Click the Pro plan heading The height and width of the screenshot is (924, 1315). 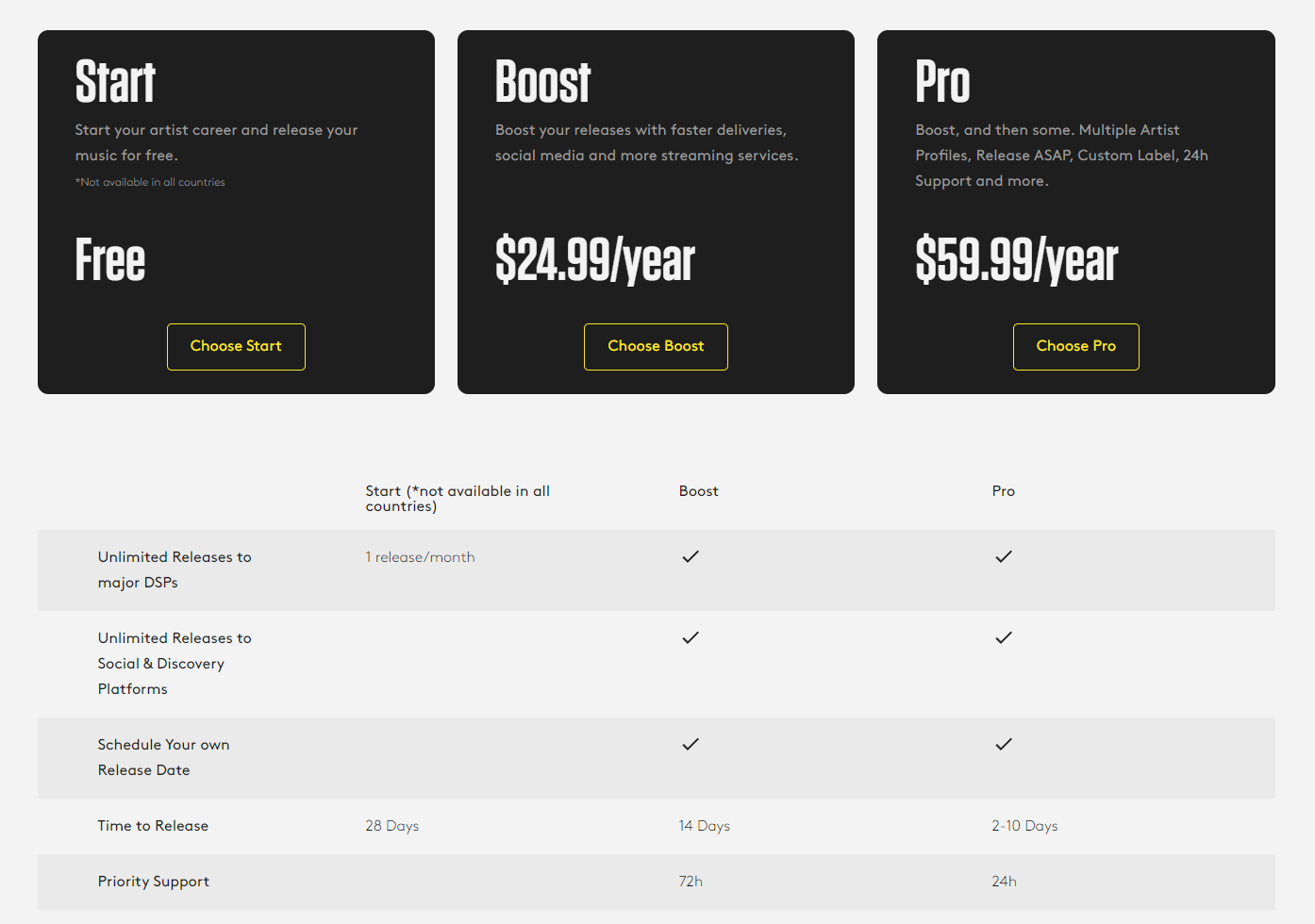coord(942,81)
